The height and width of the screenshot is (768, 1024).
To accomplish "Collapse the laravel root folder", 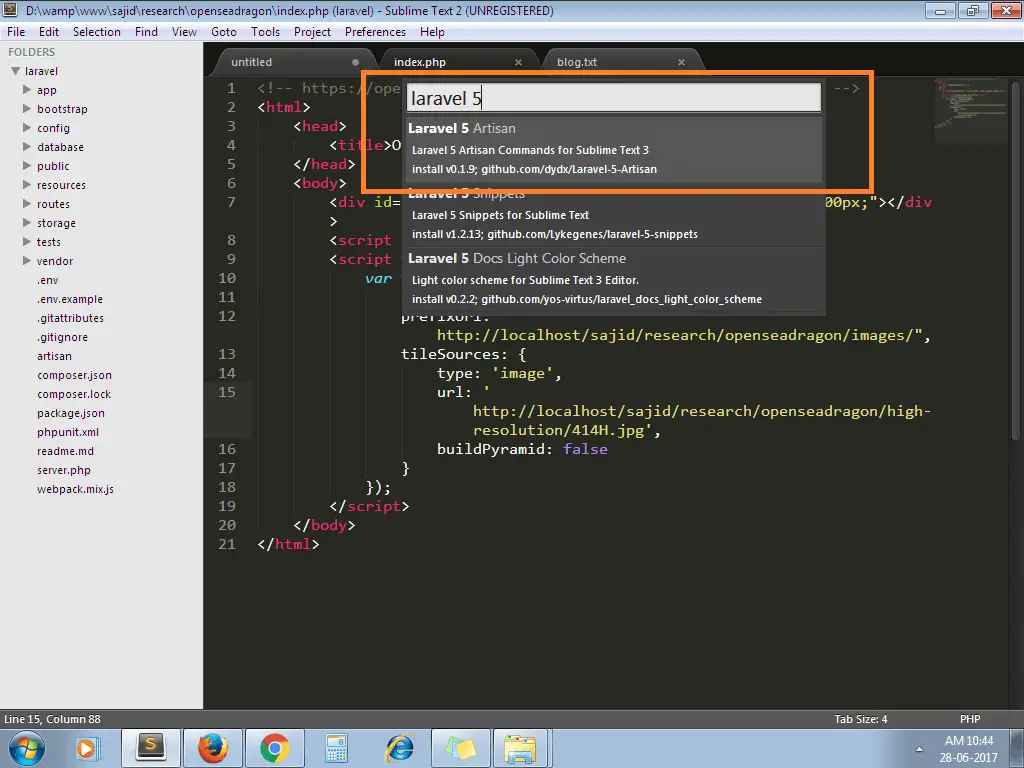I will point(16,71).
